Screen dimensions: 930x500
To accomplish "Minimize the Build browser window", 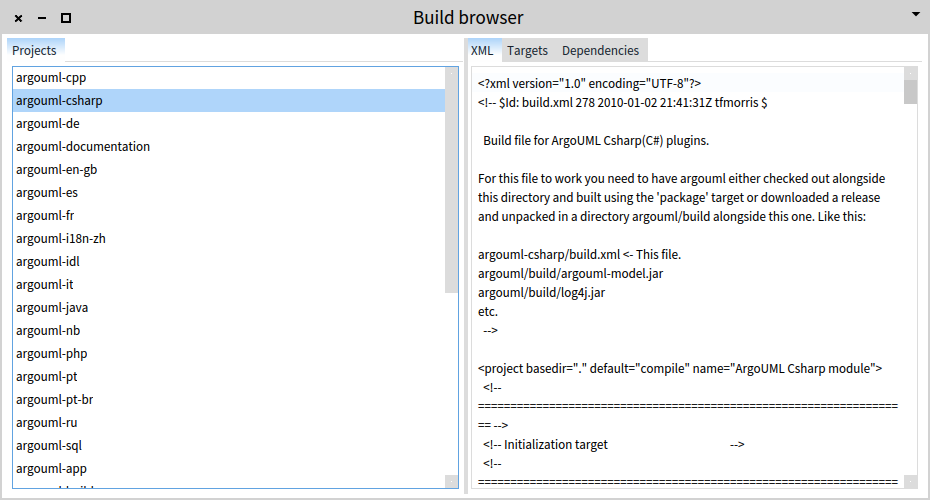I will click(42, 18).
